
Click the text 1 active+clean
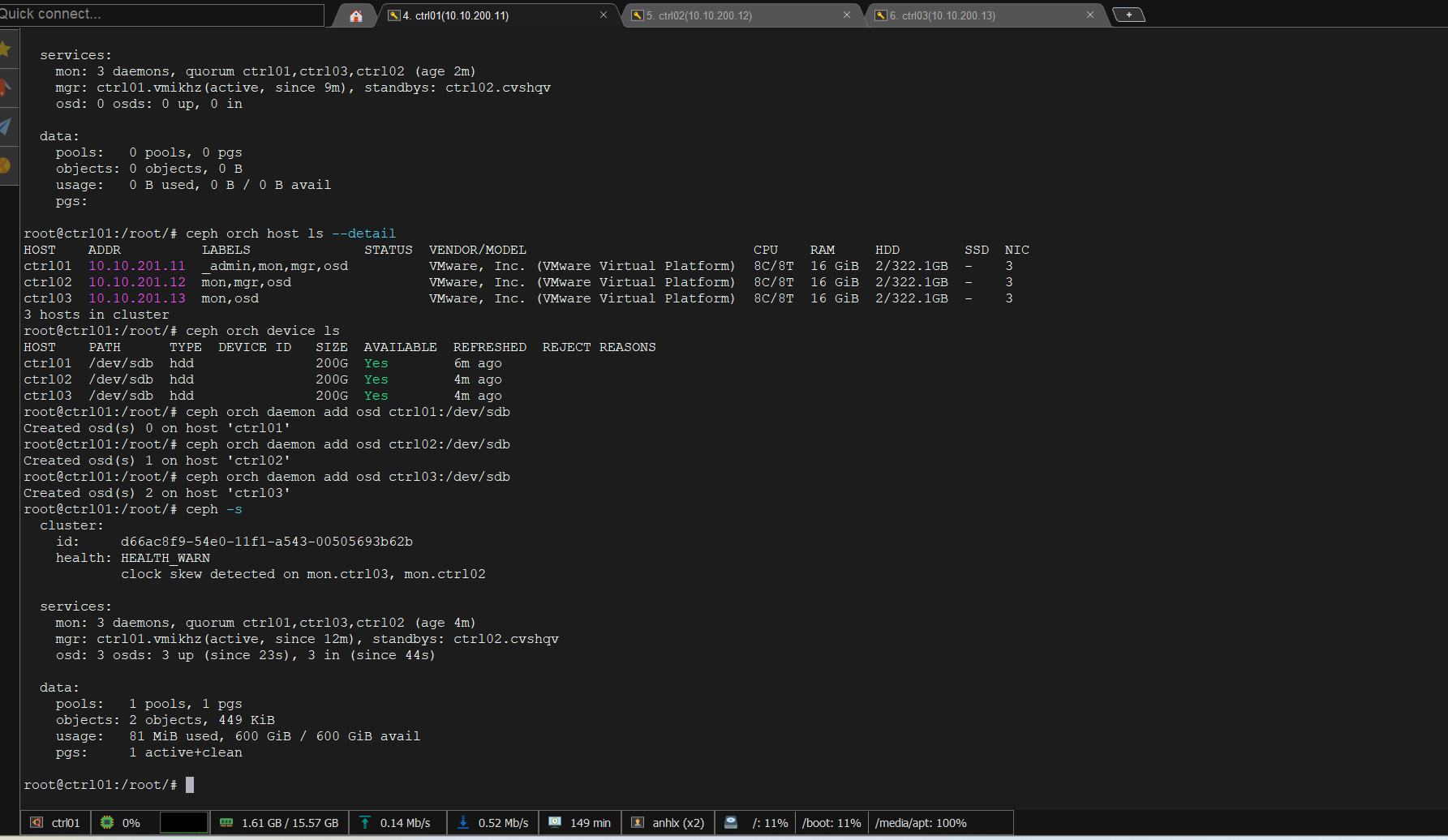pos(186,752)
